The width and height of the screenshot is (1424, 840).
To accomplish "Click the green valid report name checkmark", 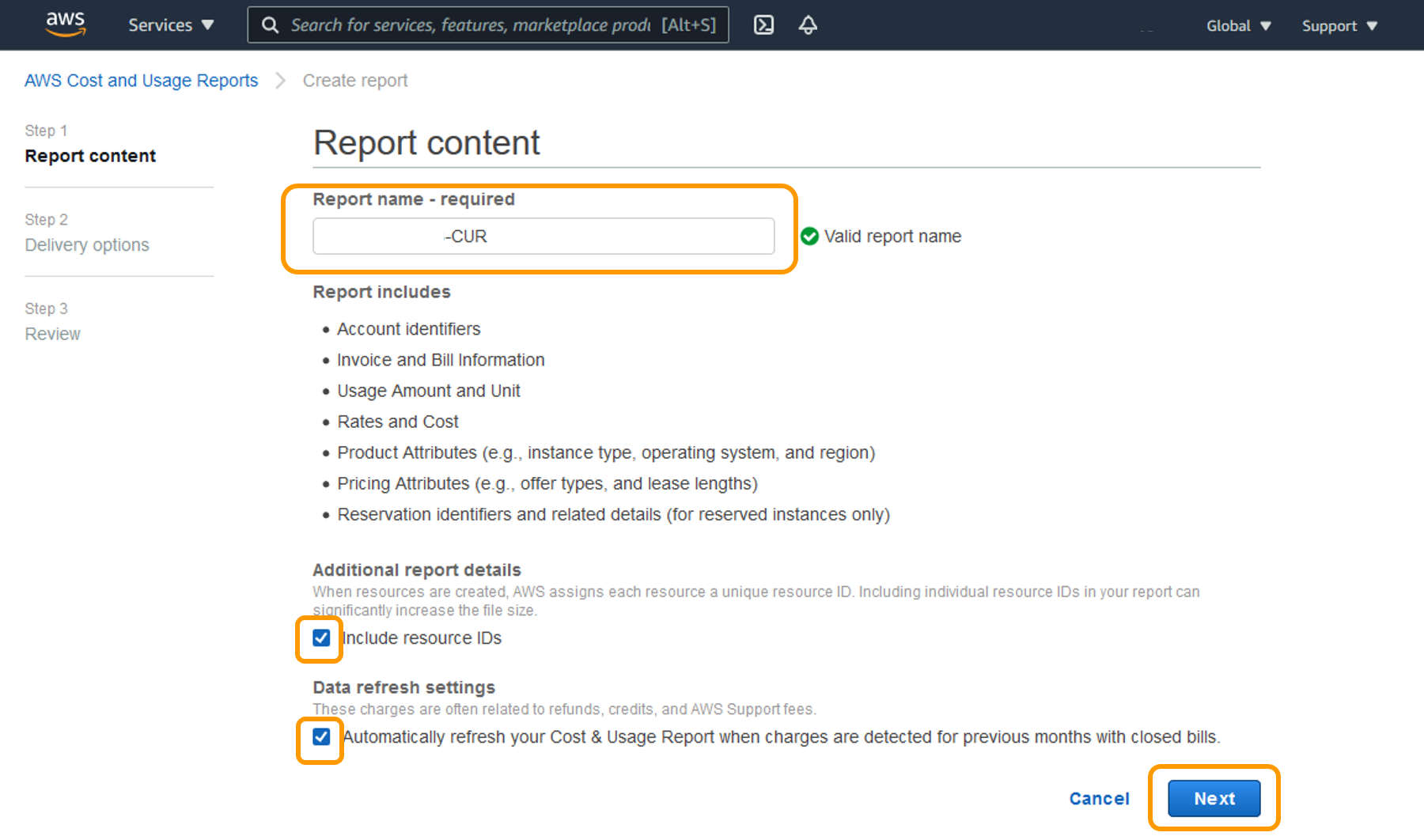I will pos(809,236).
